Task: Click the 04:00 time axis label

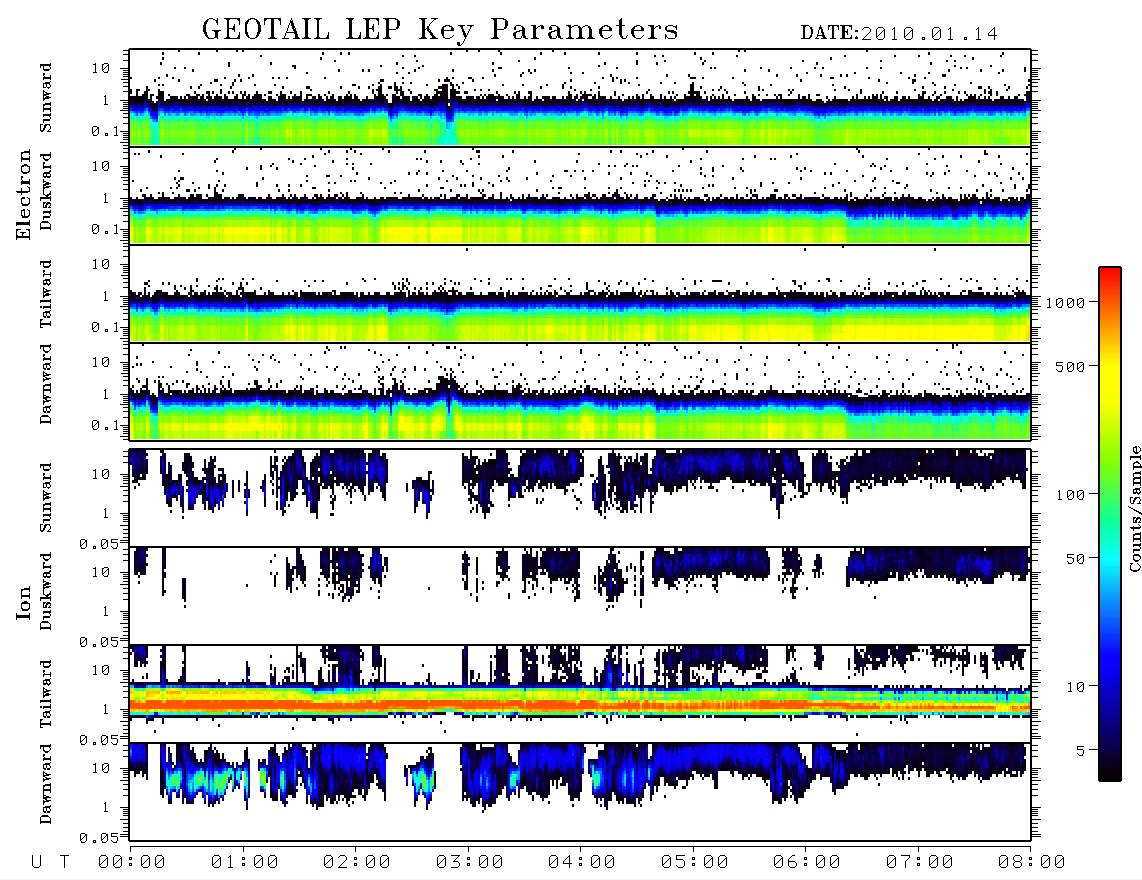Action: tap(582, 862)
